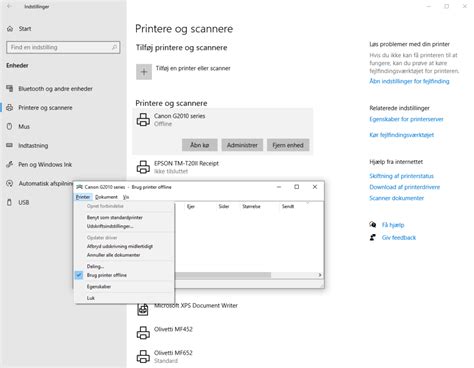This screenshot has width=474, height=368.
Task: Click the Få hjælp link text
Action: 393,225
